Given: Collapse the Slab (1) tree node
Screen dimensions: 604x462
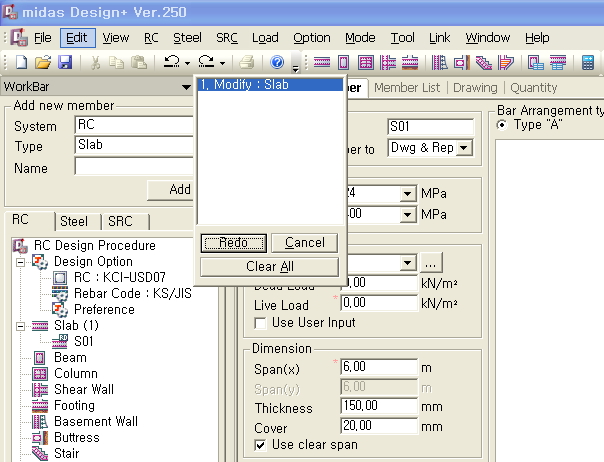Looking at the screenshot, I should 20,326.
